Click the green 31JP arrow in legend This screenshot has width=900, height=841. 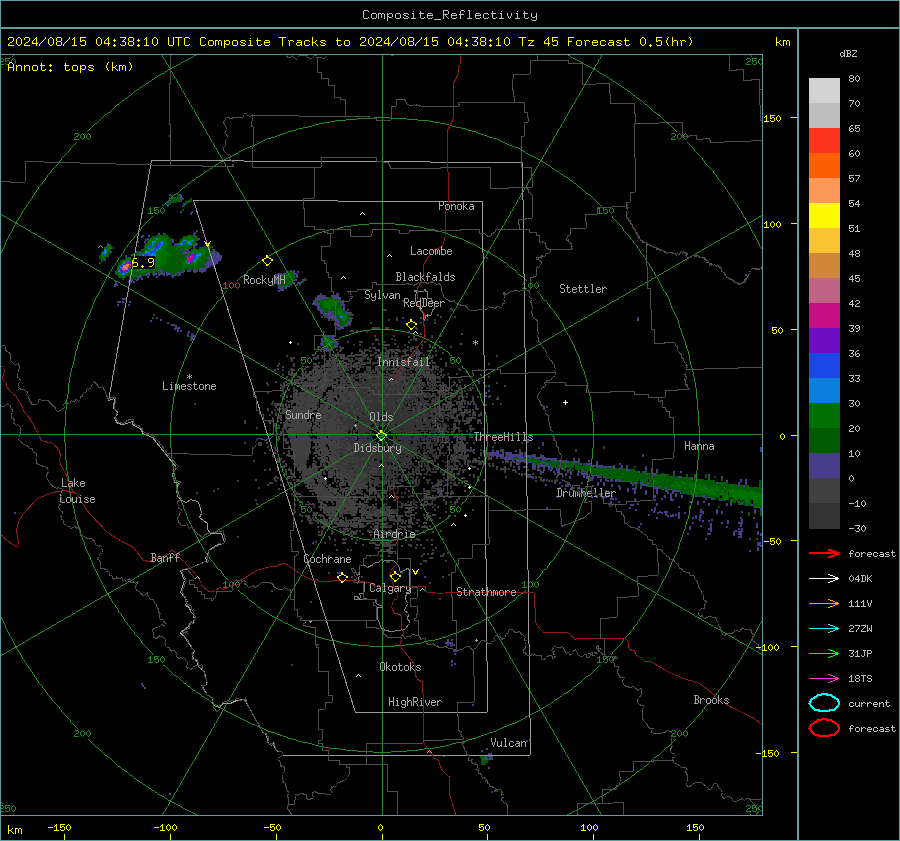824,653
